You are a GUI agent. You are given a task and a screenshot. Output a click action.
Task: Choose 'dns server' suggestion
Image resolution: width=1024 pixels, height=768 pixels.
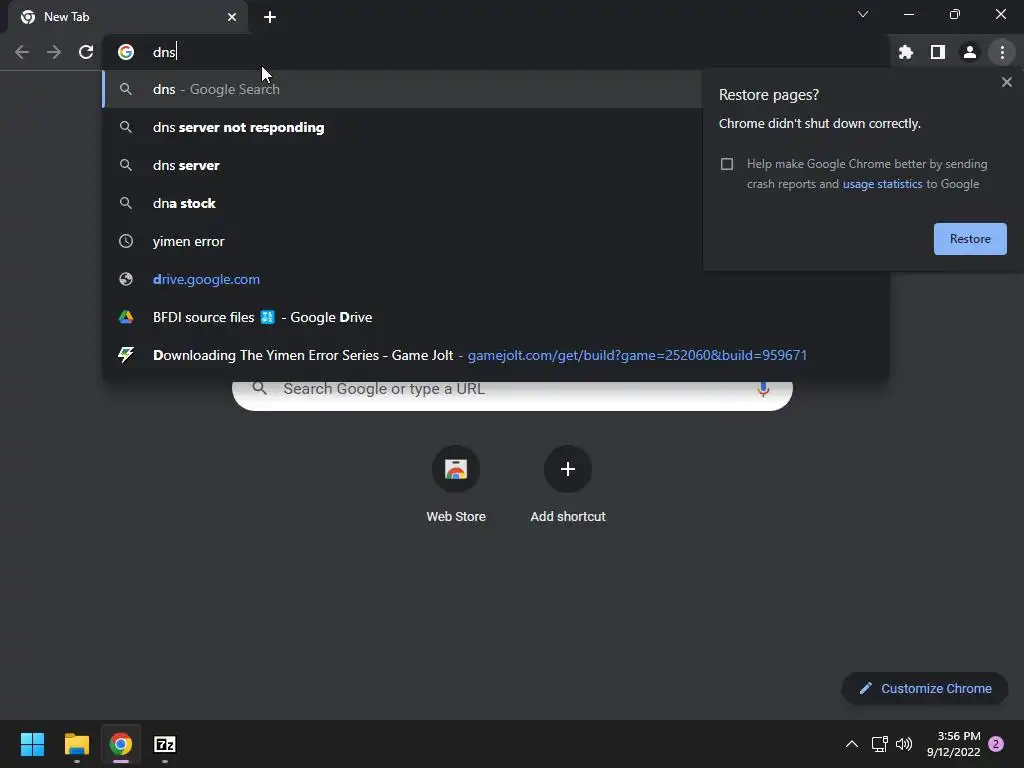[x=402, y=165]
